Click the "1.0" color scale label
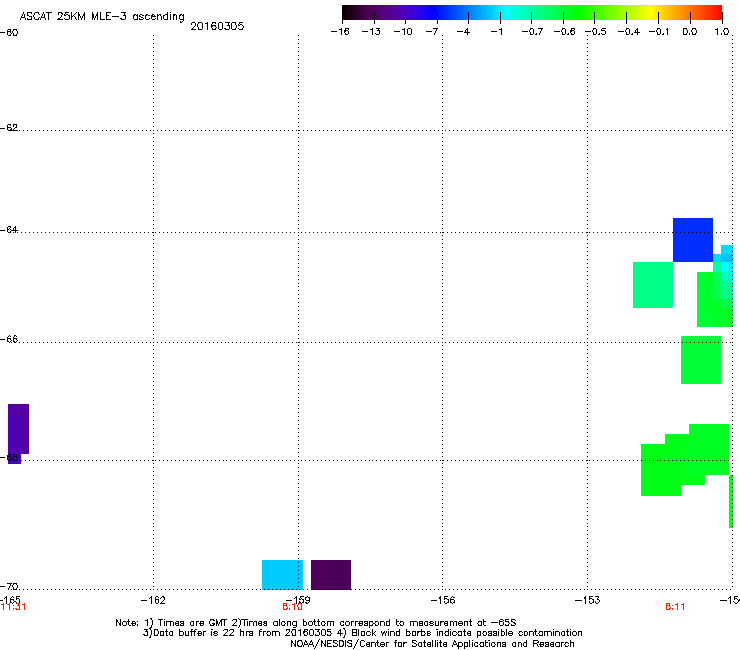This screenshot has height=650, width=740. click(722, 32)
